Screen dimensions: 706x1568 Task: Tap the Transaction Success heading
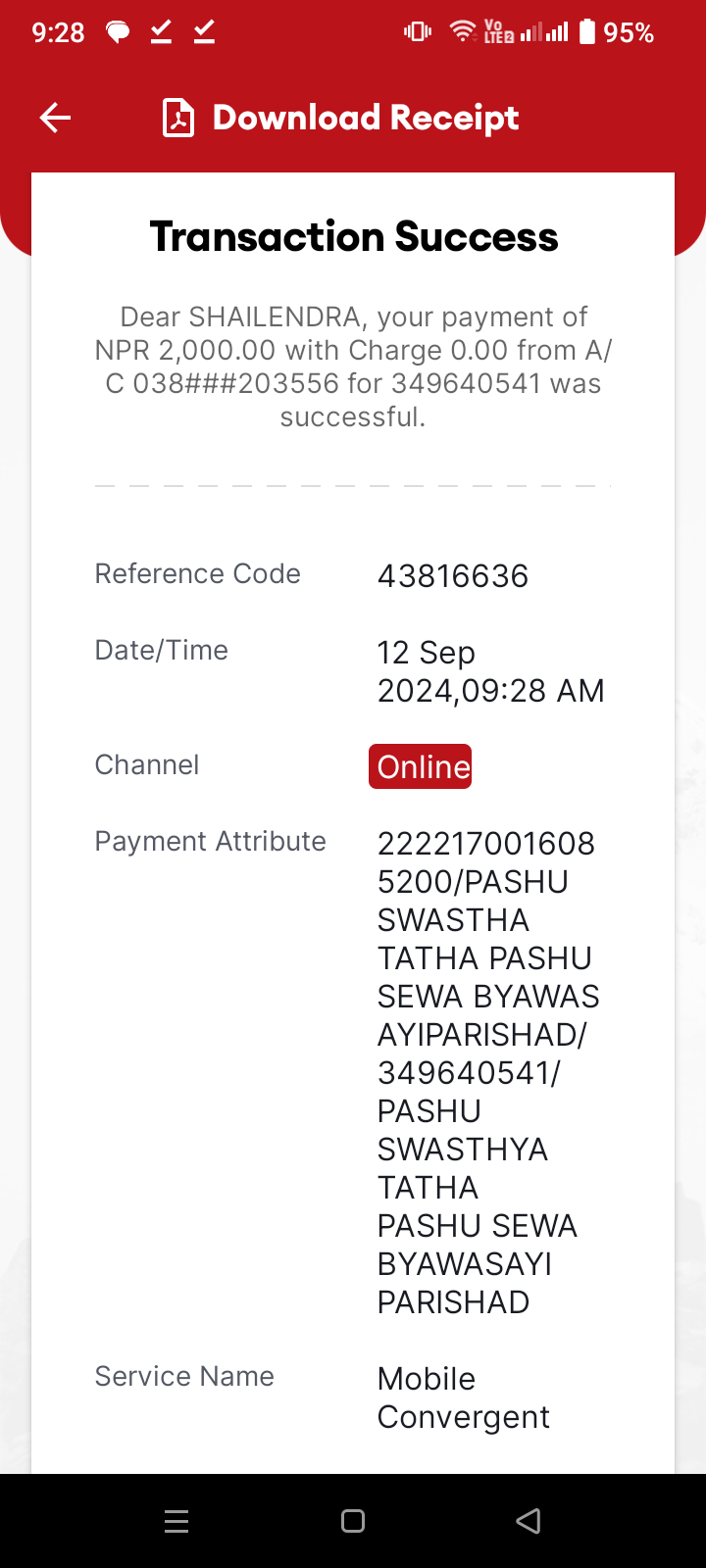coord(354,237)
